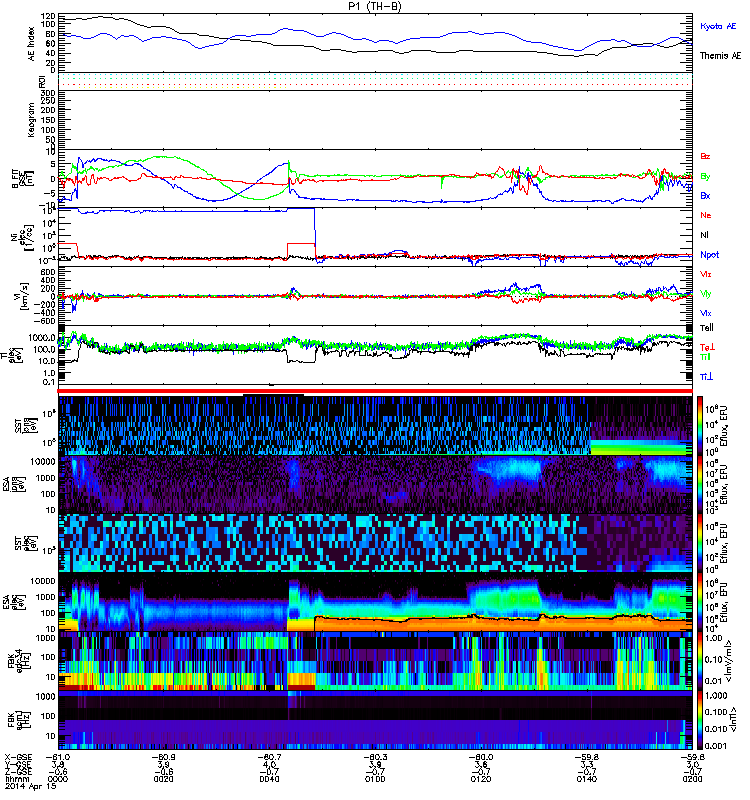Click the 0000 time tick label
750x800 pixels.
tap(56, 779)
